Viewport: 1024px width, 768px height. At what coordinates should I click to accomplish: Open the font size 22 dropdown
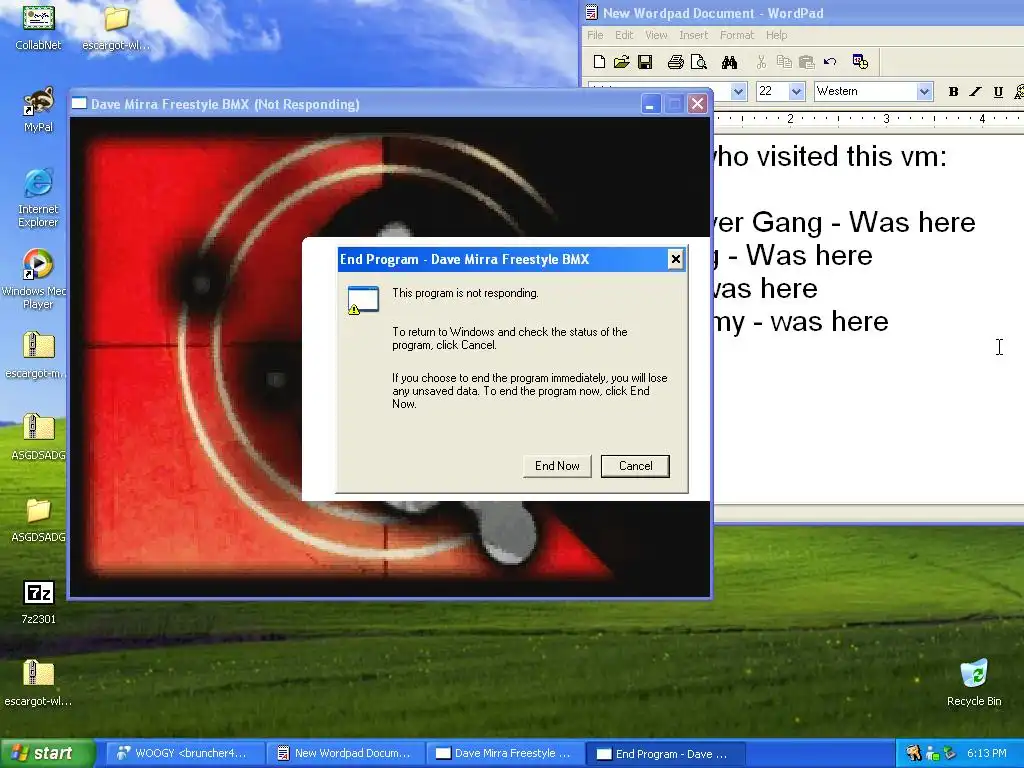[796, 91]
